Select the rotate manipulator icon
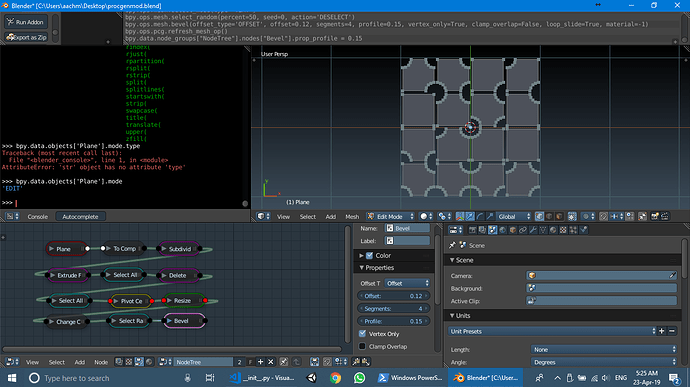 [480, 216]
